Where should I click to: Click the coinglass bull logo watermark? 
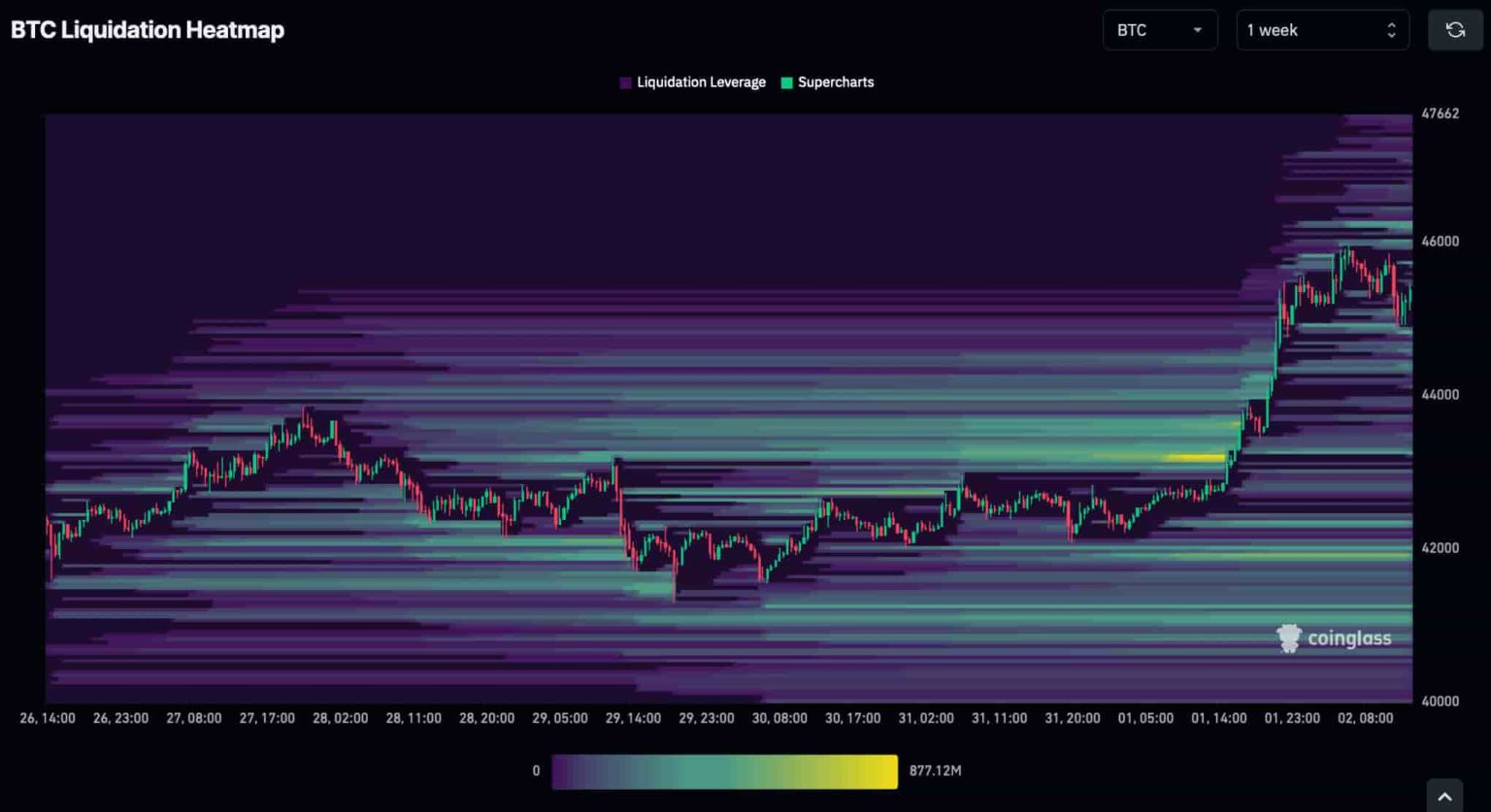point(1288,637)
